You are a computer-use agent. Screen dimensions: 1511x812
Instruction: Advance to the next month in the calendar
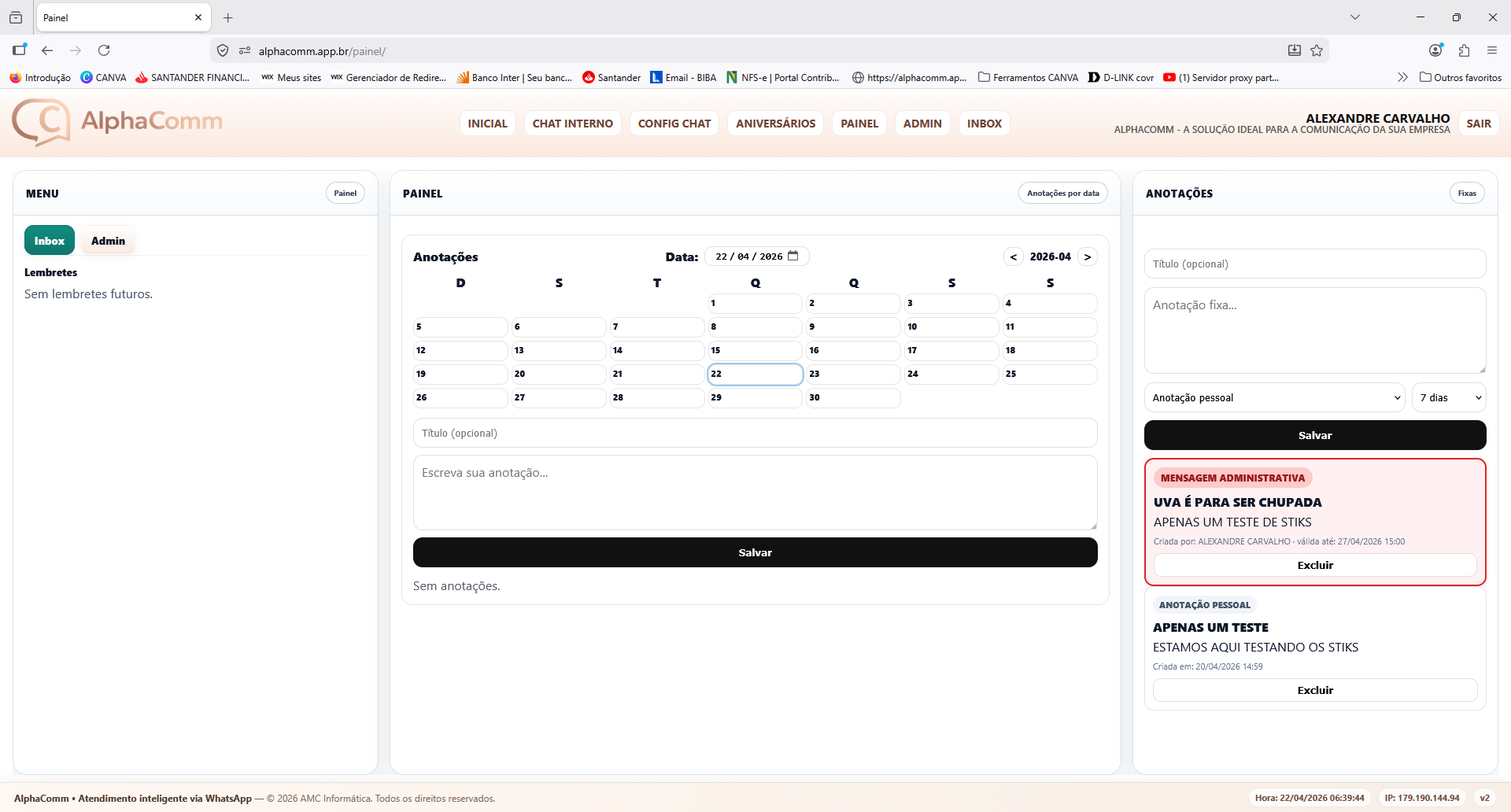[x=1088, y=257]
